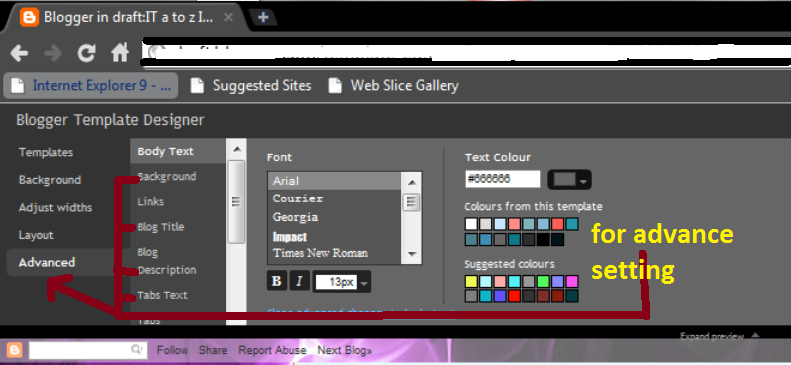Click the page icon of Internet Explorer 9 bookmark
The height and width of the screenshot is (365, 791).
18,86
